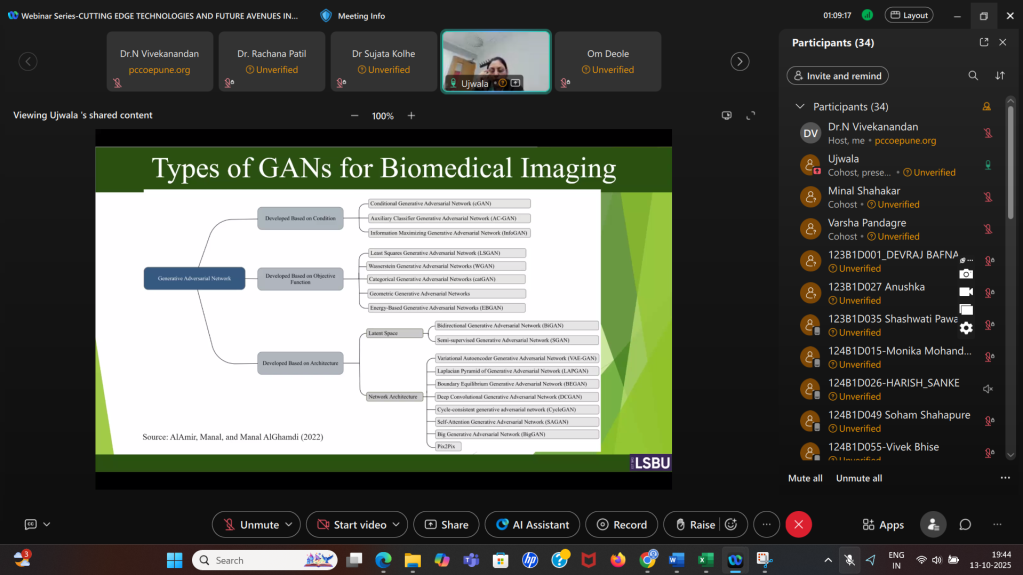
Task: Click the sort participants icon
Action: coord(999,75)
